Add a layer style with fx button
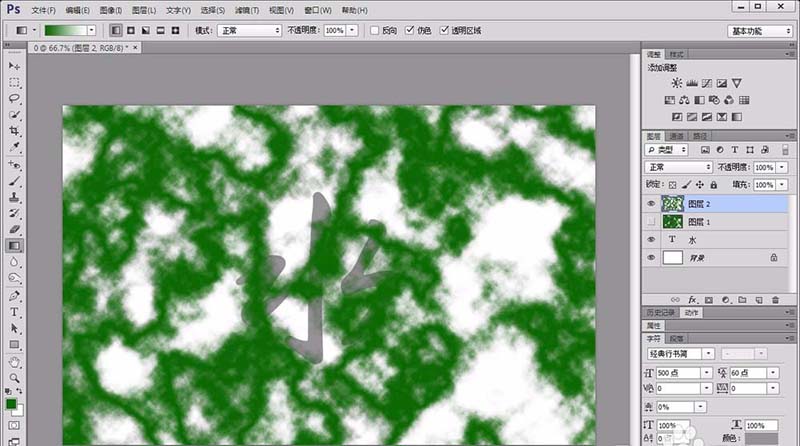Screen dimensions: 800x446 point(692,300)
